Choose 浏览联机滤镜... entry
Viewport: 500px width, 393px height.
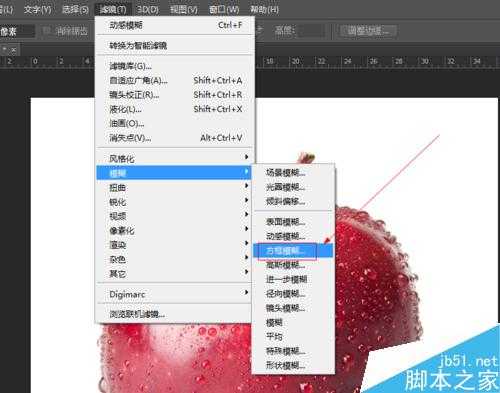(175, 314)
